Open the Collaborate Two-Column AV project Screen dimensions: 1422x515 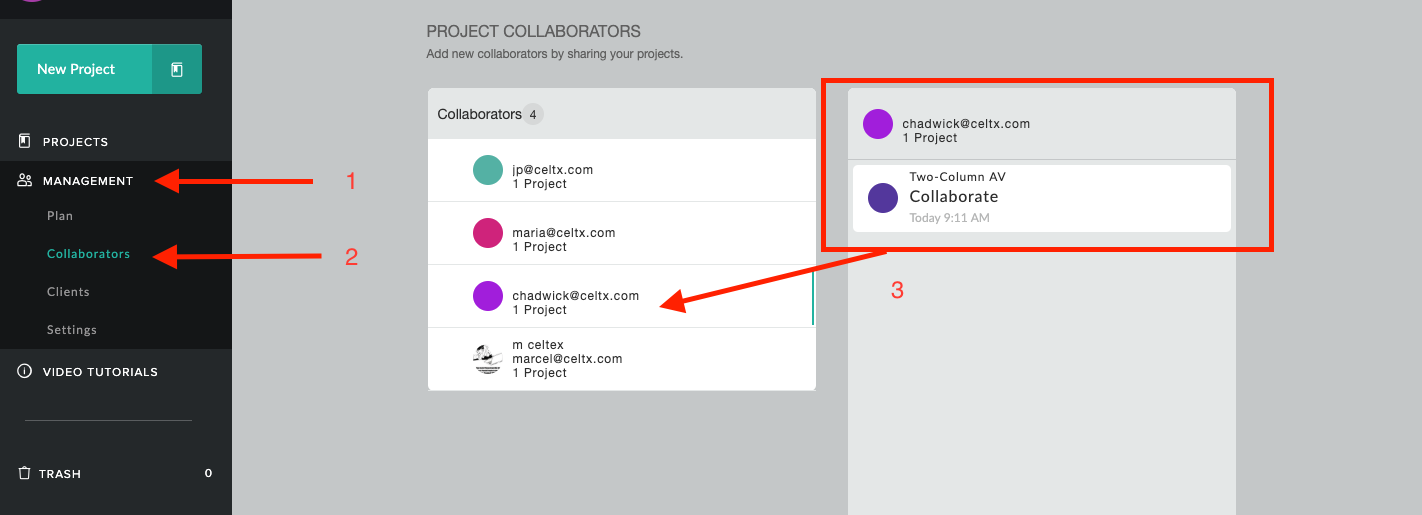click(1041, 198)
